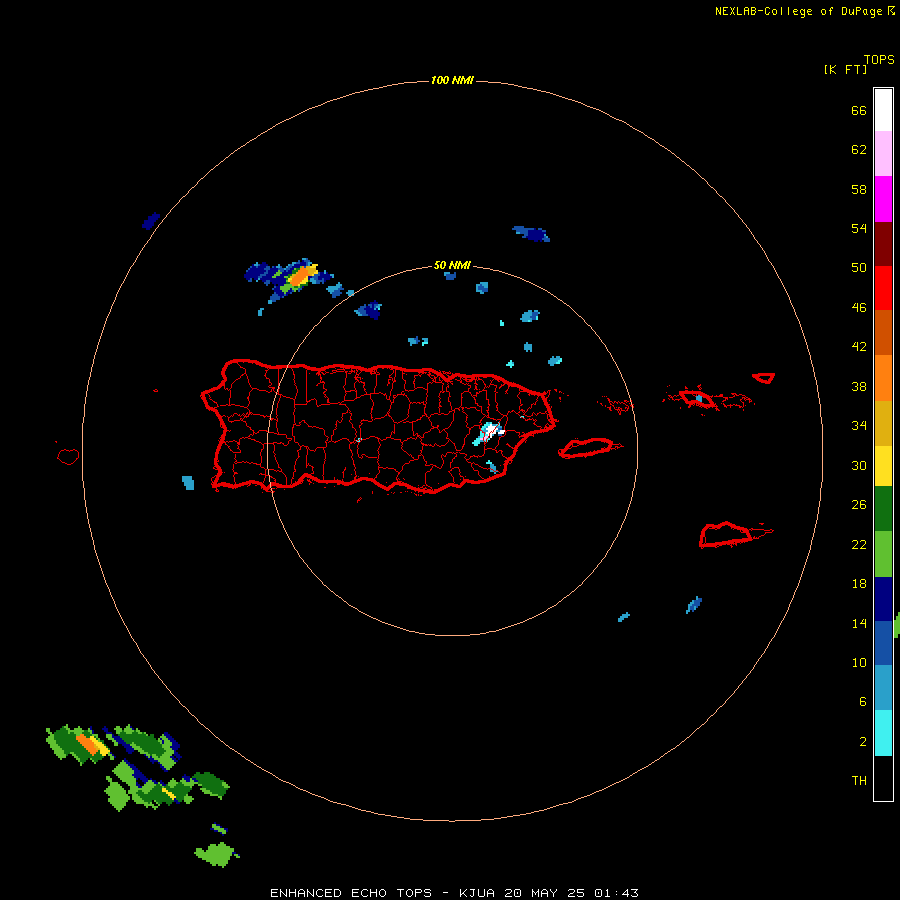Screen dimensions: 900x900
Task: Click the Vieques island outline east of Puerto Rico
Action: pos(589,447)
